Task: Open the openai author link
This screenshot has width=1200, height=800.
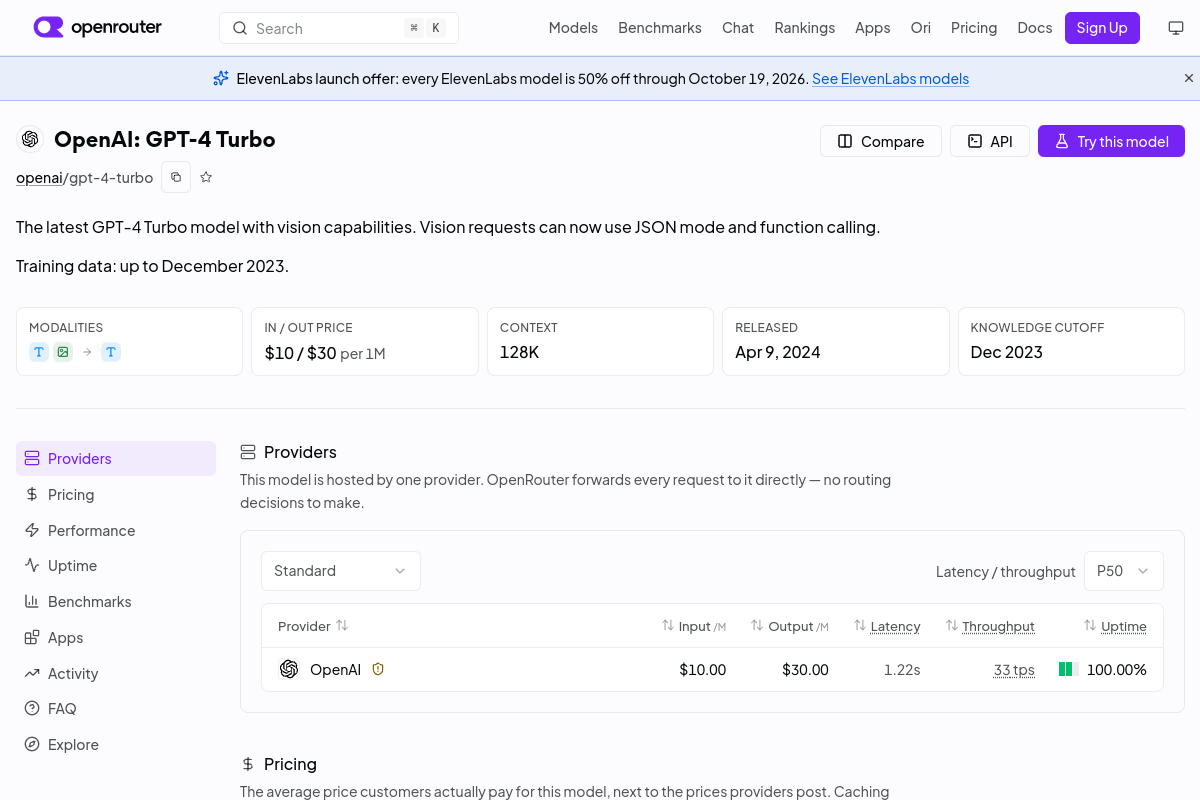Action: (39, 177)
